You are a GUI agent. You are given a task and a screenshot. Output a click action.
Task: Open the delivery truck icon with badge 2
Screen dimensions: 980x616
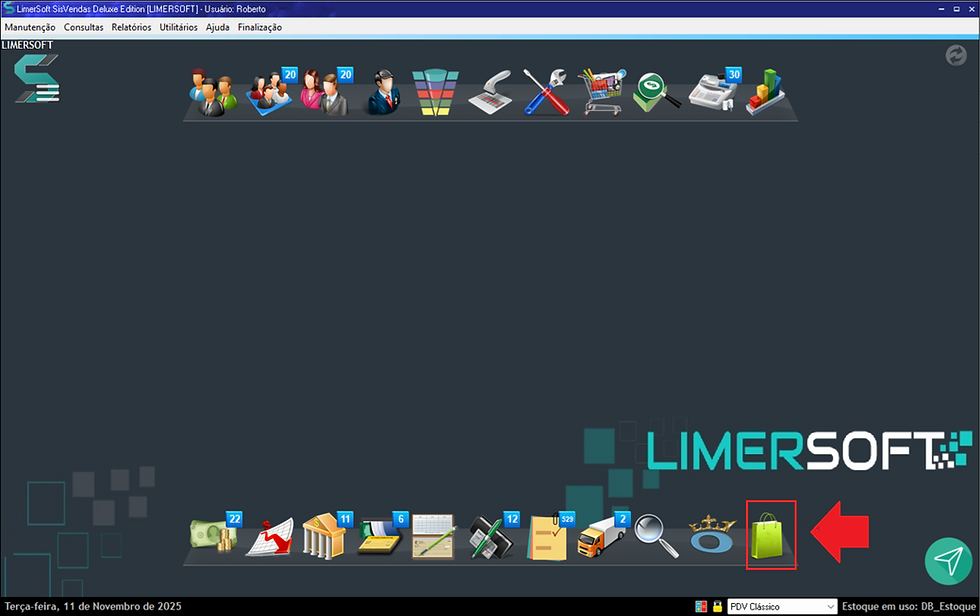pos(603,535)
